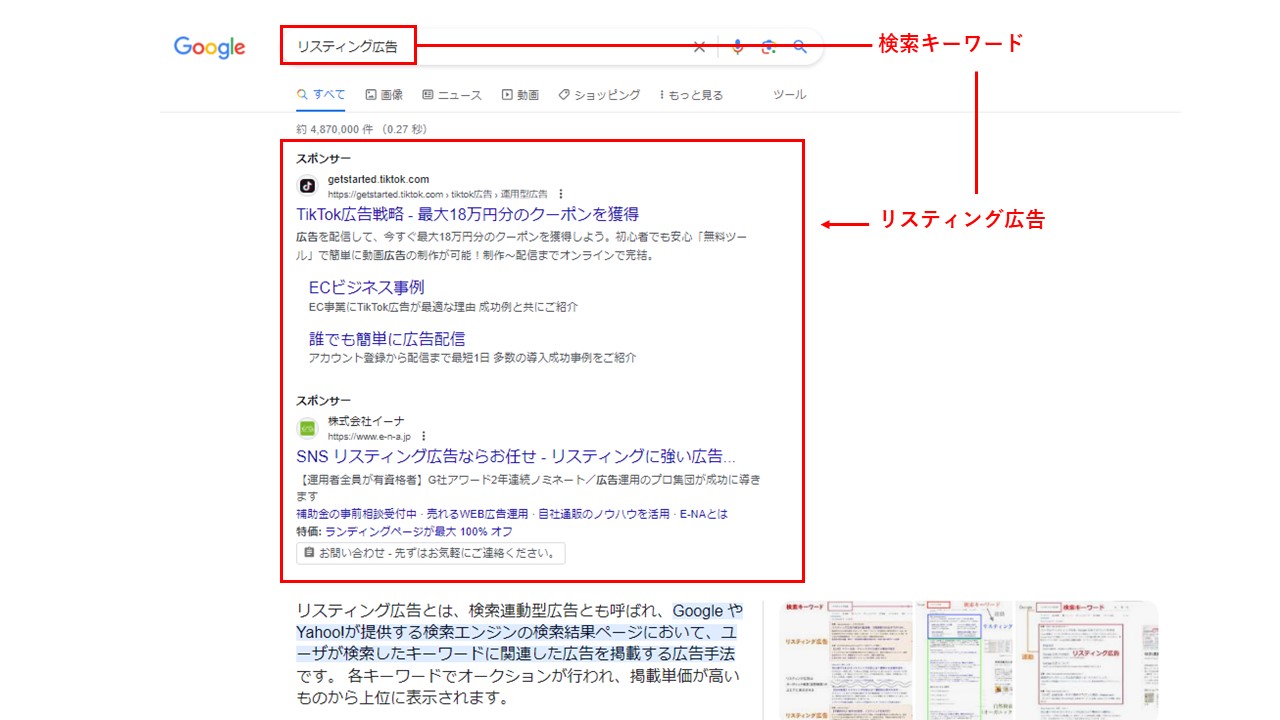Expand the もっと見る menu
This screenshot has height=720, width=1280.
tap(691, 95)
